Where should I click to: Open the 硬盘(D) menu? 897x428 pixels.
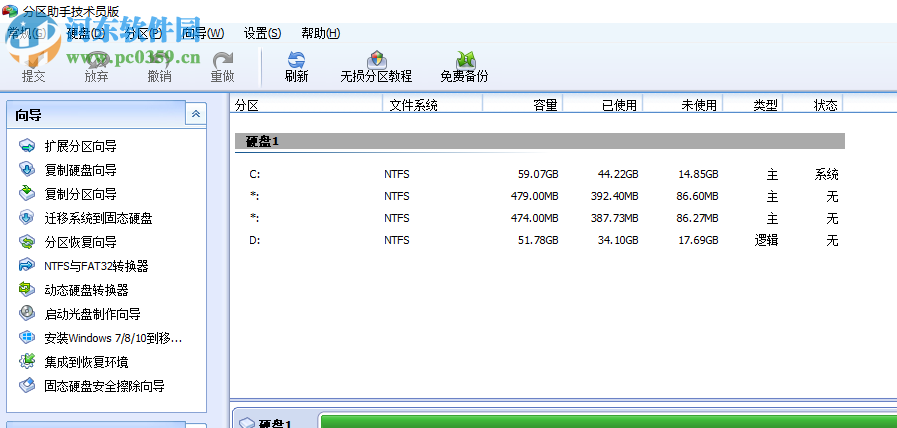86,33
